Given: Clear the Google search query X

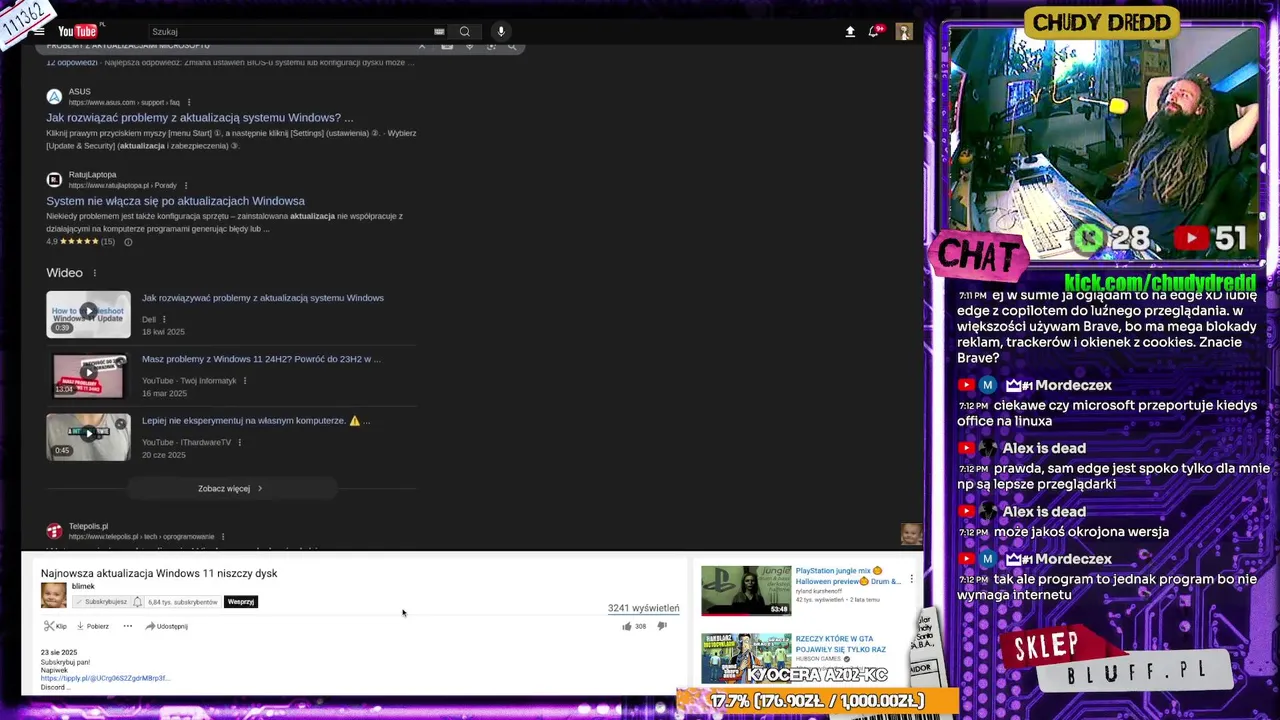Looking at the screenshot, I should (x=422, y=45).
